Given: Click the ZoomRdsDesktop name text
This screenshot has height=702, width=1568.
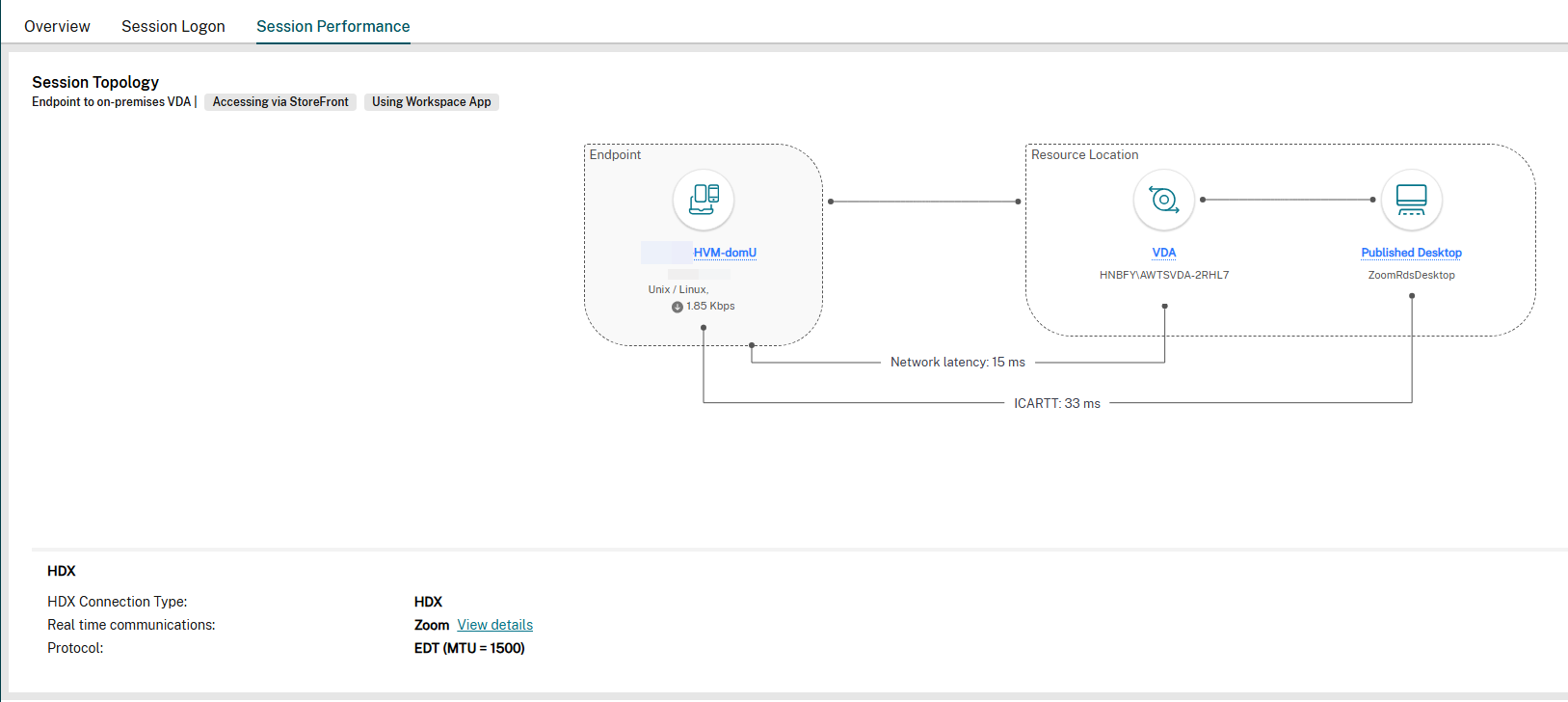Looking at the screenshot, I should coord(1411,275).
